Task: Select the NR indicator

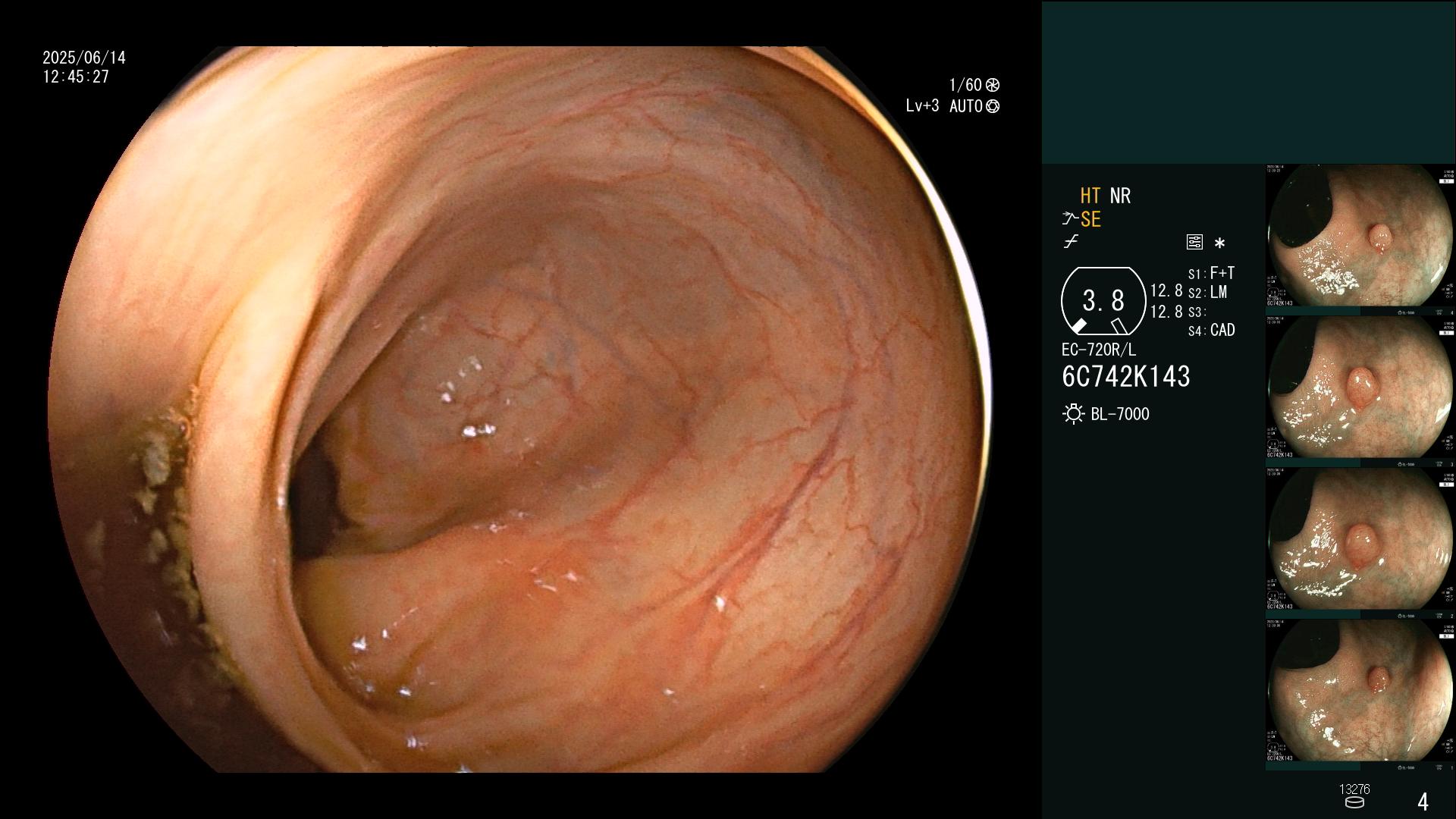Action: [1120, 196]
